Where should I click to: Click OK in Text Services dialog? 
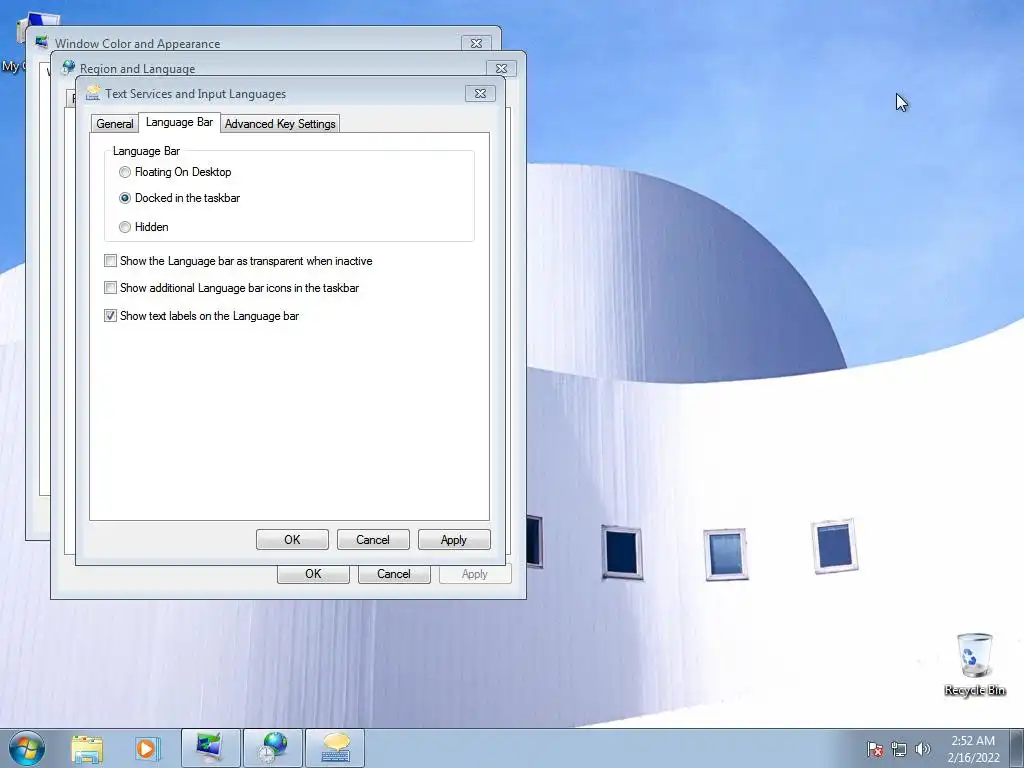click(292, 540)
